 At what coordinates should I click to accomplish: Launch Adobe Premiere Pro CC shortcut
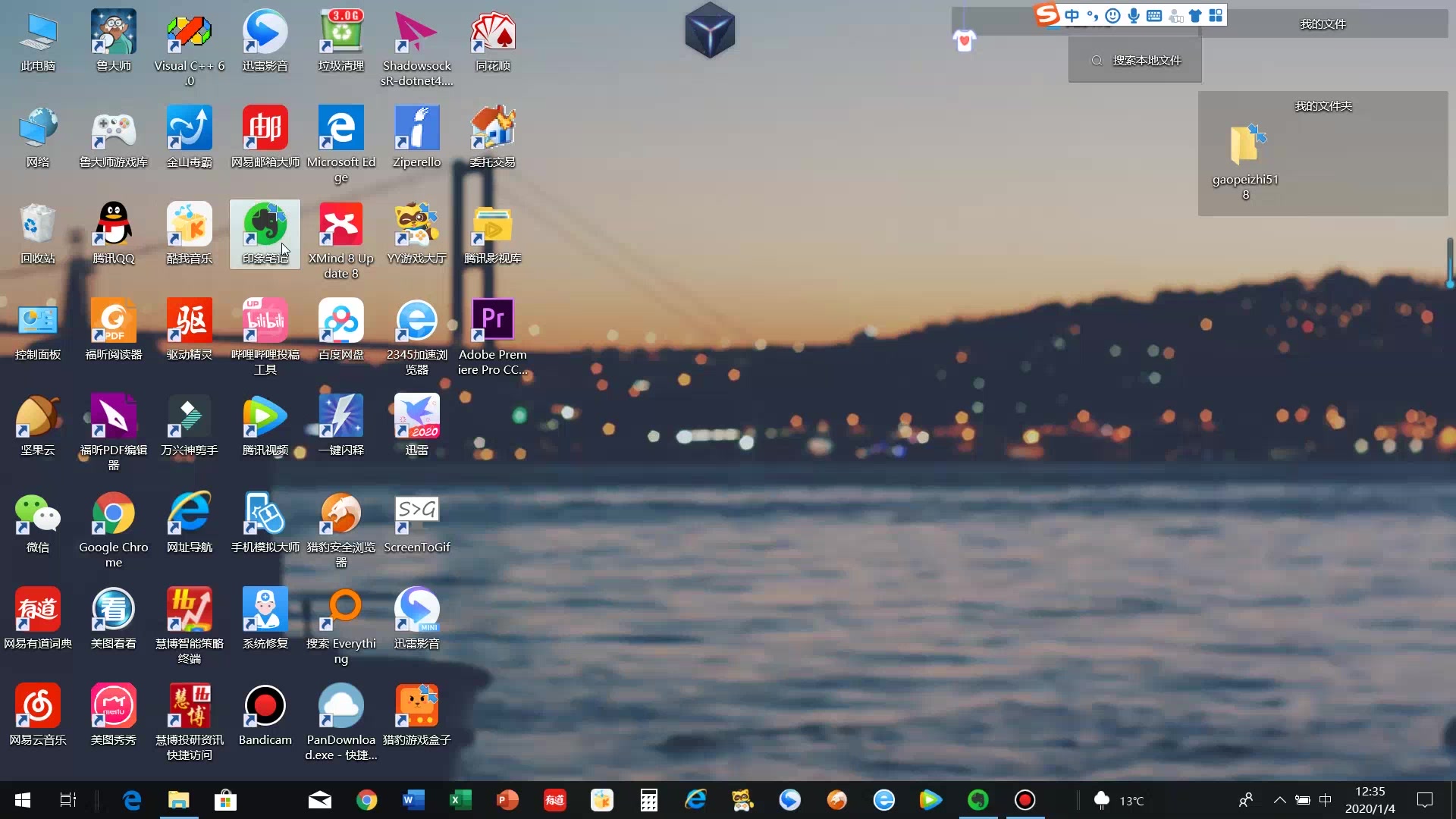pos(493,337)
